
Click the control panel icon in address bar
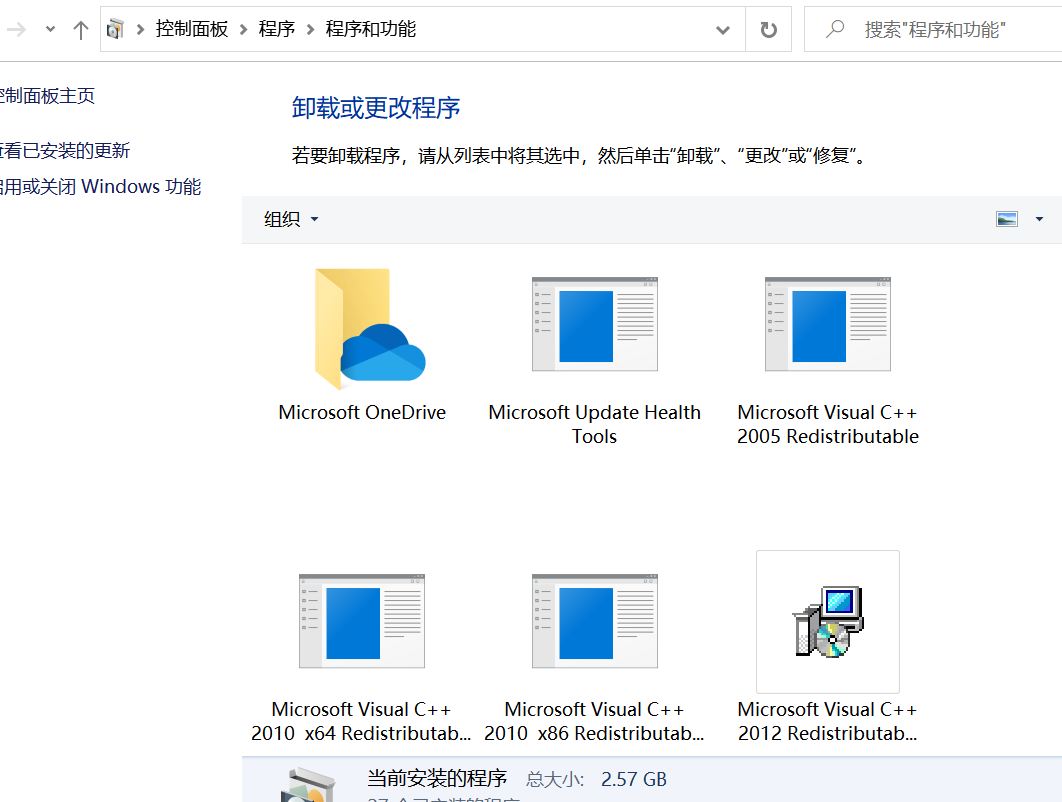pyautogui.click(x=115, y=29)
